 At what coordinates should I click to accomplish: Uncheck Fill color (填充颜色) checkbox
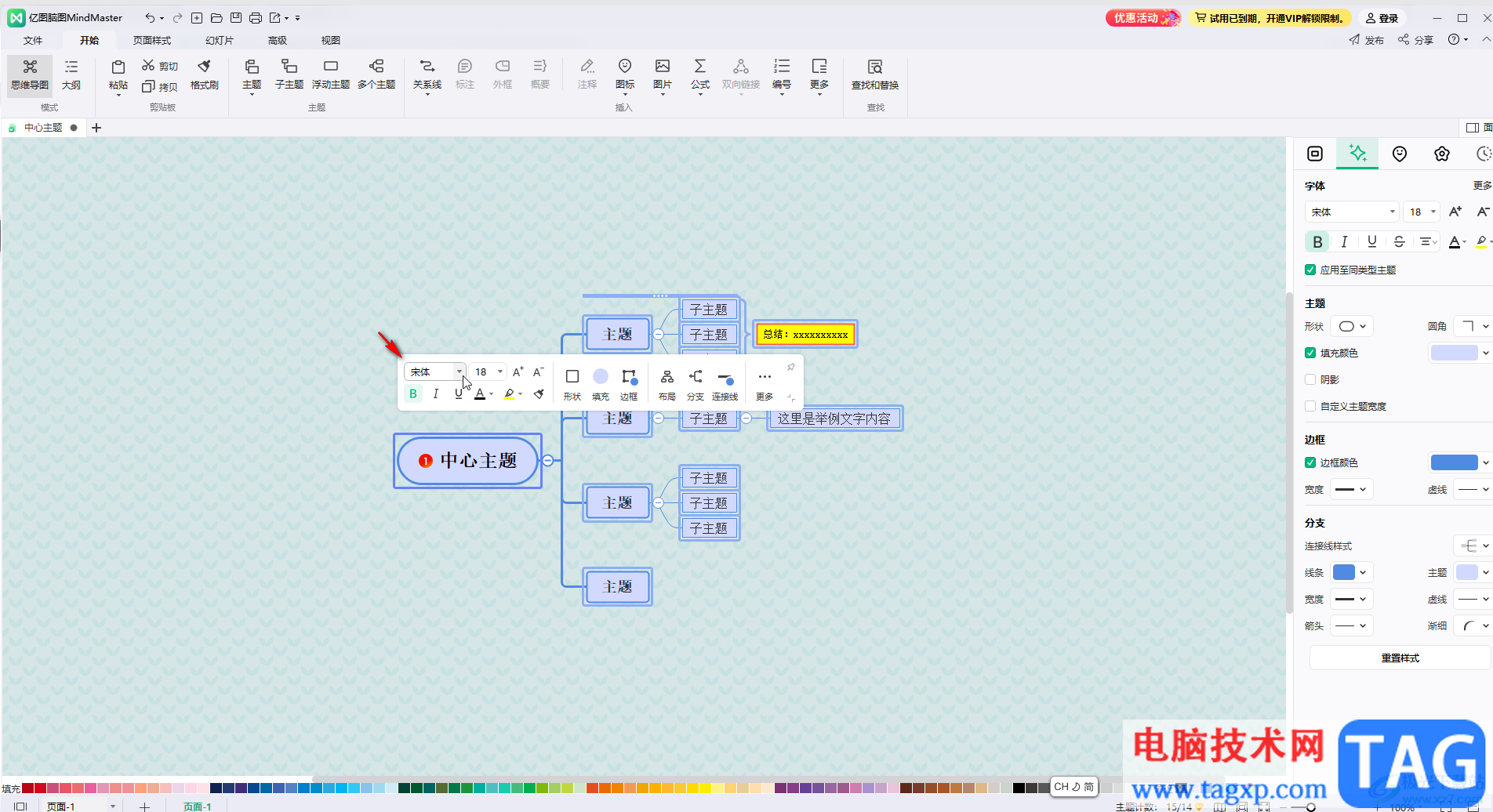[1310, 353]
